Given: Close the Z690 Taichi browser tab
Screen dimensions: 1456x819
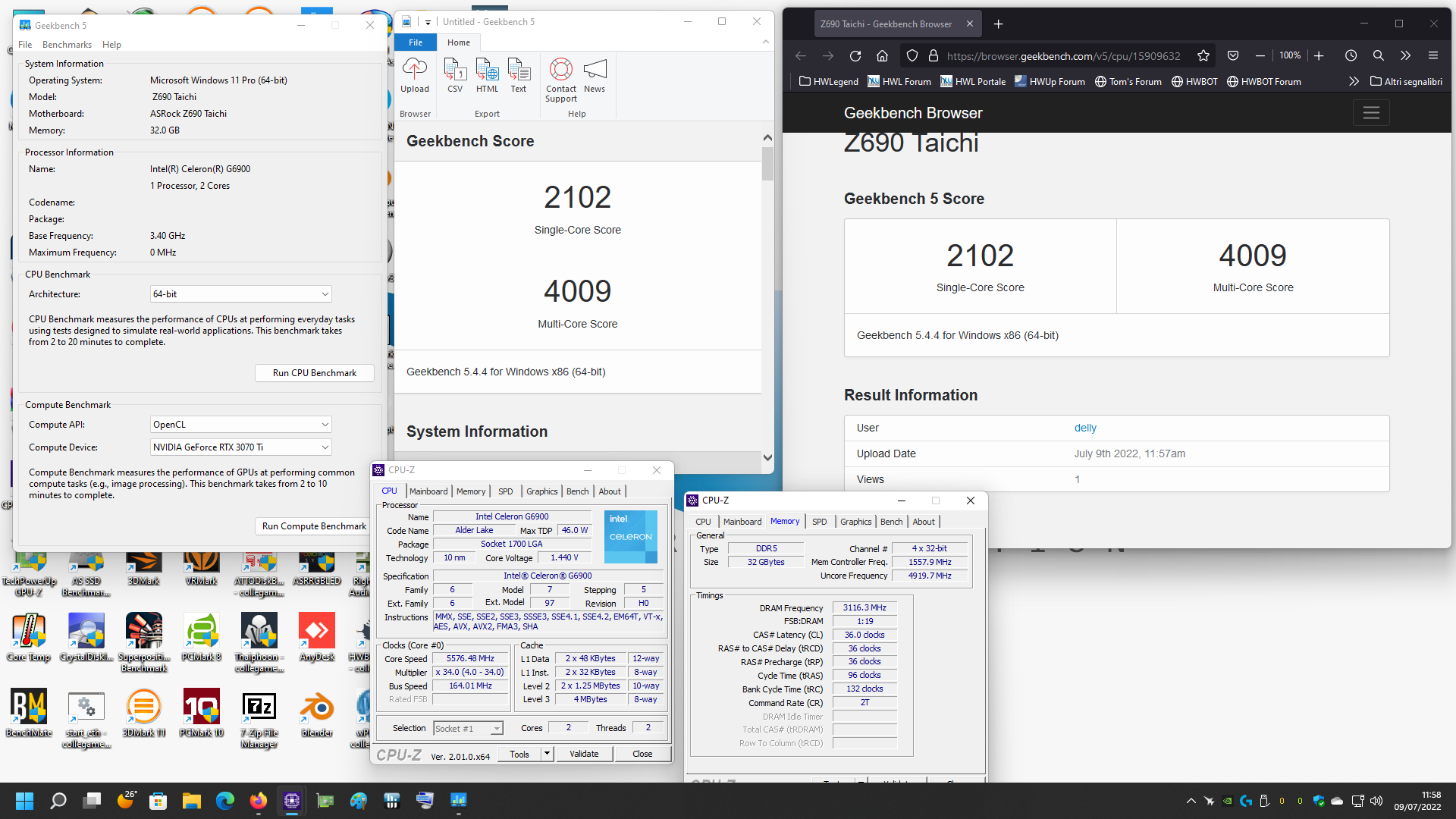Looking at the screenshot, I should coord(970,24).
